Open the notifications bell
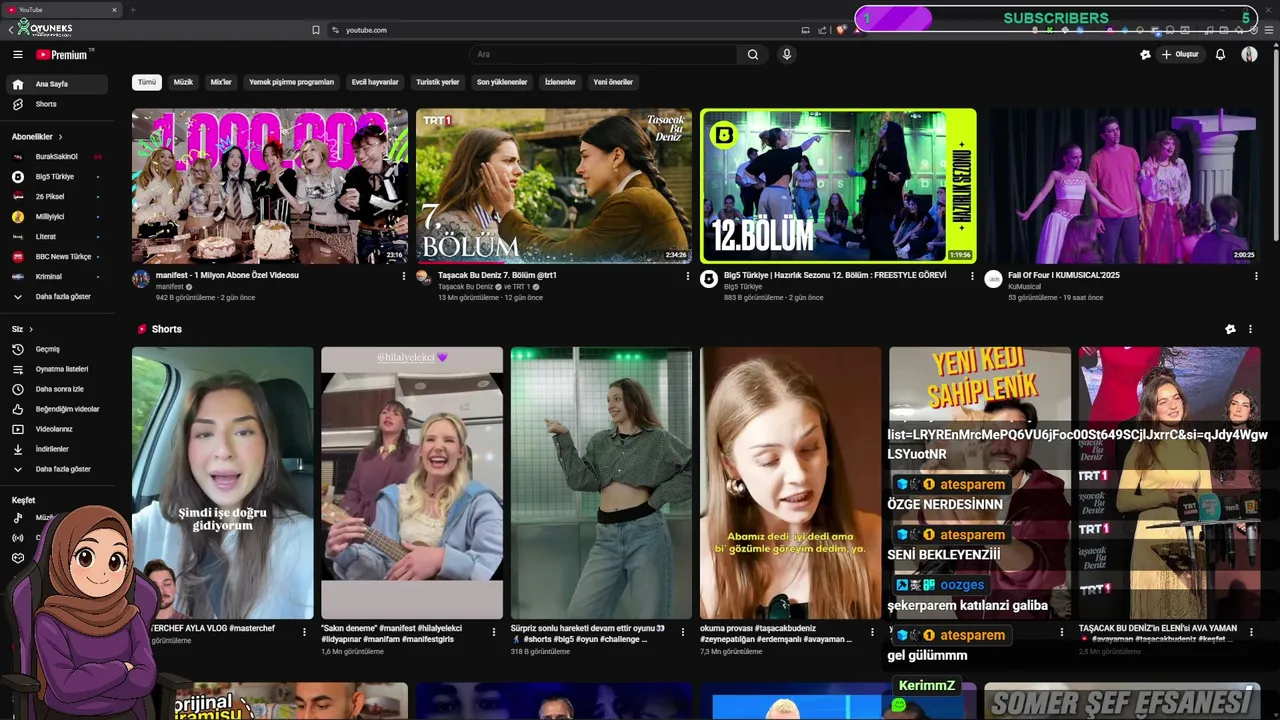The width and height of the screenshot is (1280, 720). coord(1220,55)
